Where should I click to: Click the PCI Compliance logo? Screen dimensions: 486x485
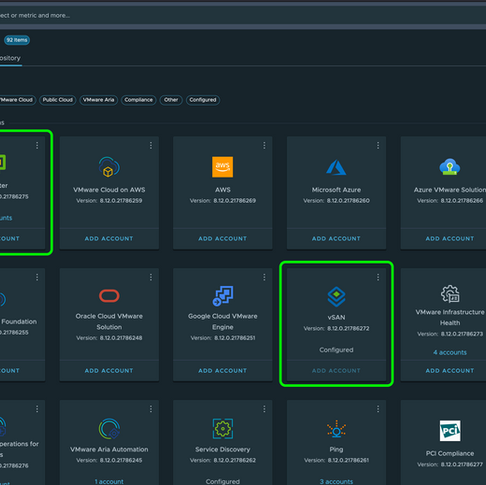[450, 430]
